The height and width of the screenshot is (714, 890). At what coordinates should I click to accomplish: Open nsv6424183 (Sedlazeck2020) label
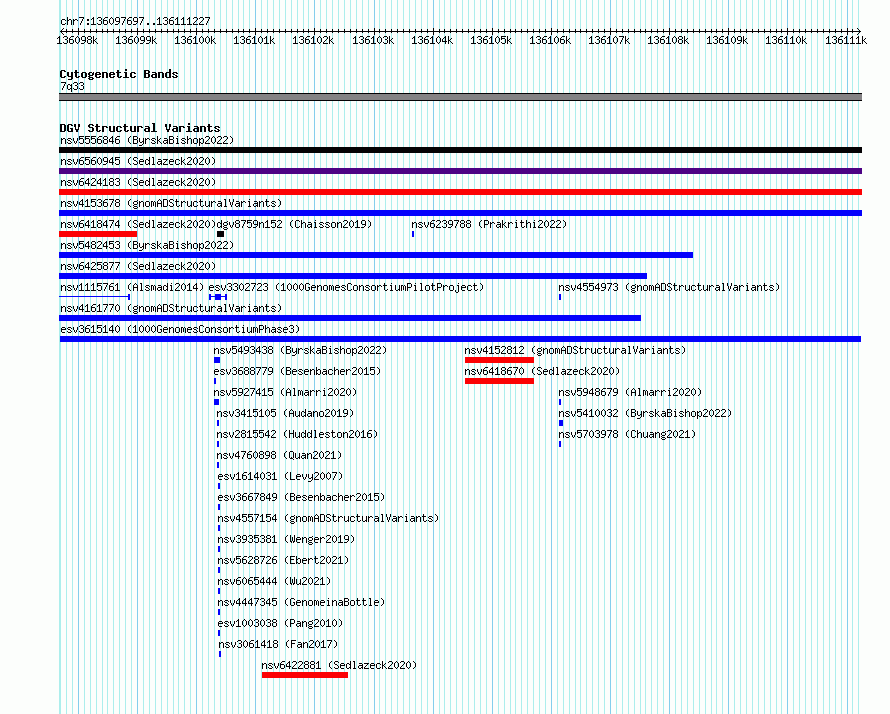138,182
